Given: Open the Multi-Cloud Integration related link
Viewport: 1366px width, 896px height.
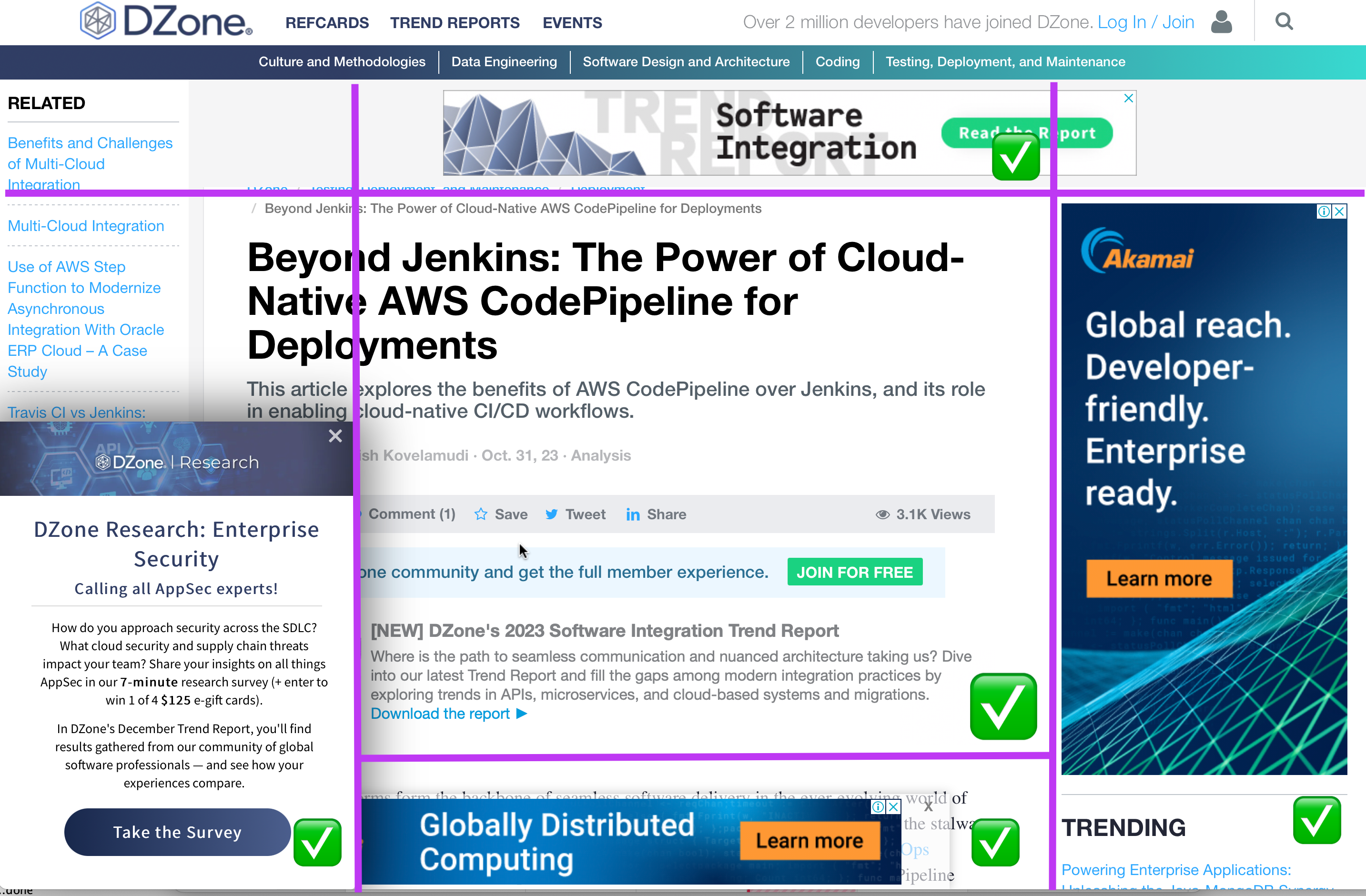Looking at the screenshot, I should pyautogui.click(x=86, y=226).
